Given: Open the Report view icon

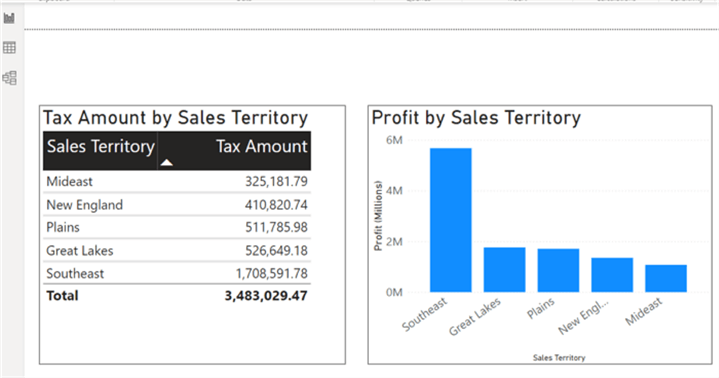Looking at the screenshot, I should point(9,18).
